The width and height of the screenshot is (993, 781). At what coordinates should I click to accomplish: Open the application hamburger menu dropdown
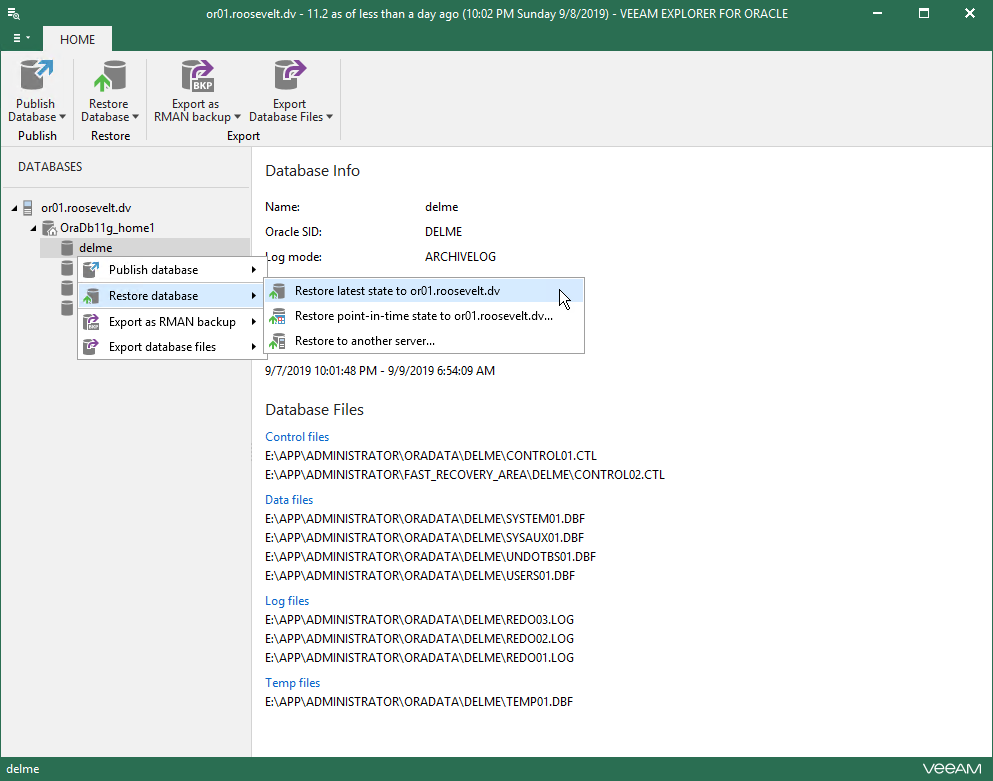20,38
